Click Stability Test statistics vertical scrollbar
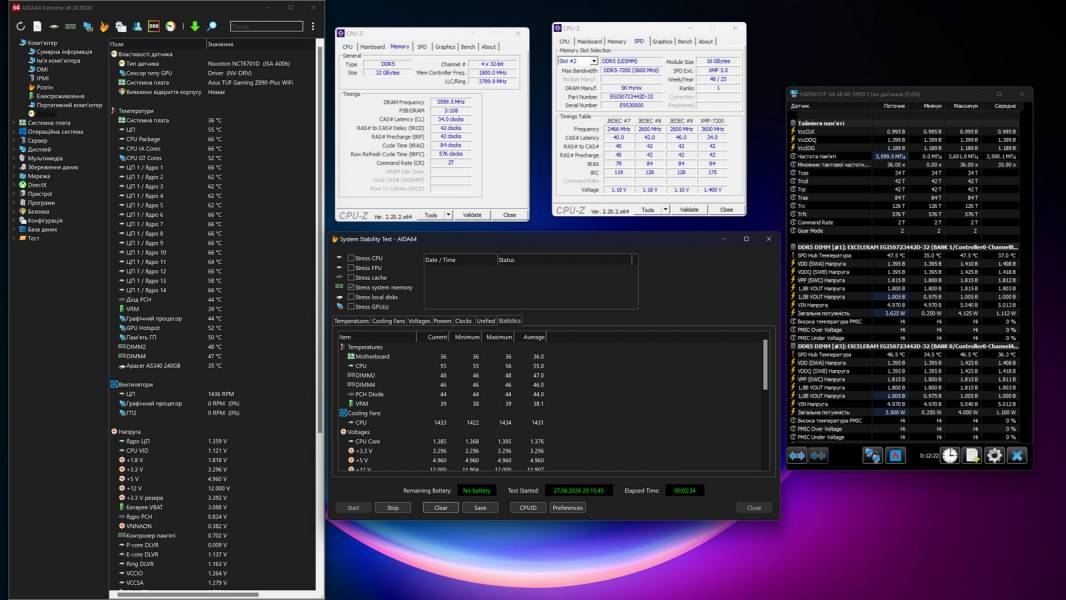The image size is (1066, 600). [x=765, y=366]
